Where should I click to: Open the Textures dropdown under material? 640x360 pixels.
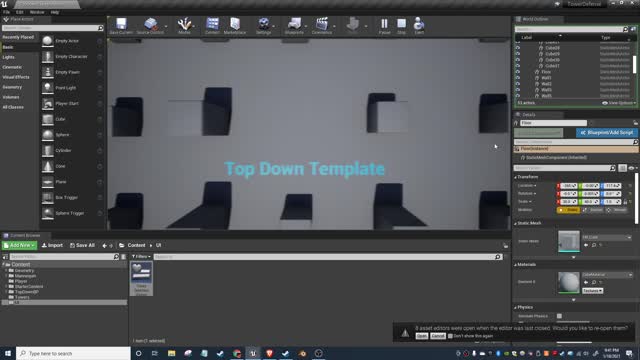pos(592,291)
